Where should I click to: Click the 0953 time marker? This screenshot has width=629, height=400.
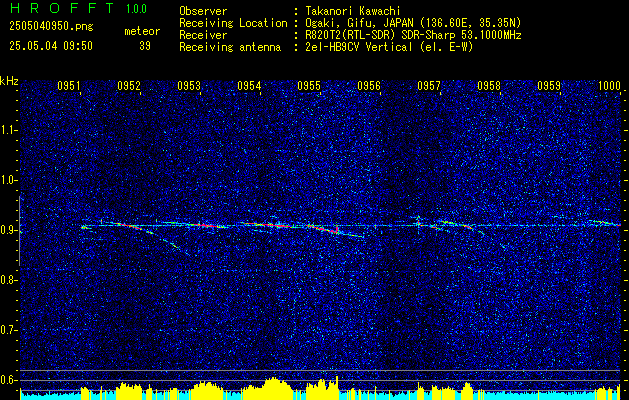click(189, 85)
